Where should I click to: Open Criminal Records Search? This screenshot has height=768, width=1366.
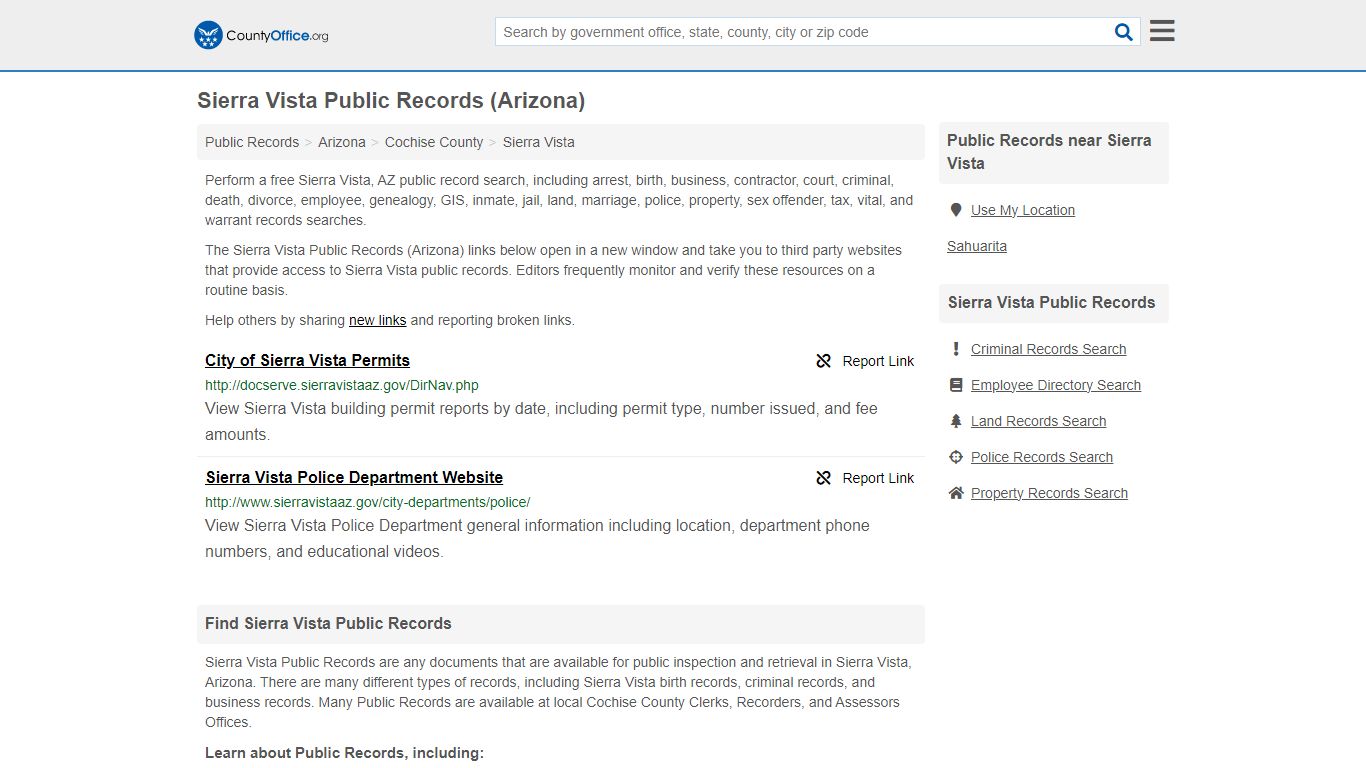point(1048,349)
